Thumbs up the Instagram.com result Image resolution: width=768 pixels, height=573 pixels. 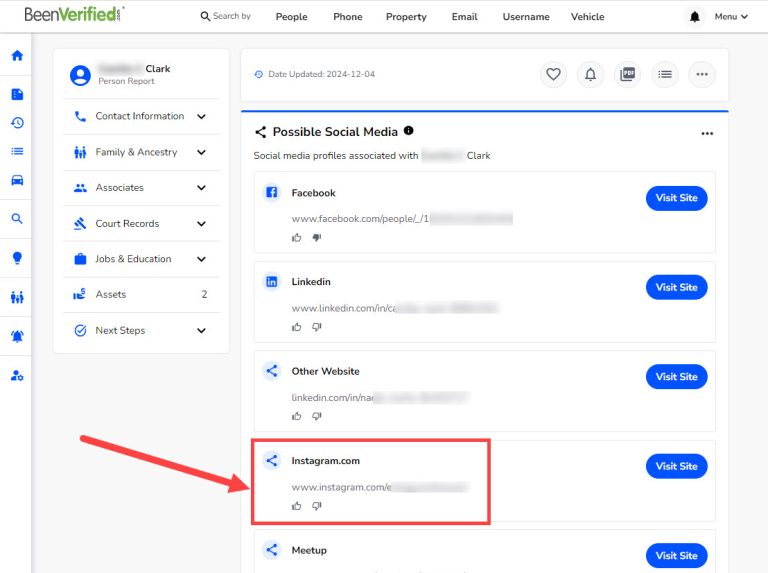click(297, 506)
